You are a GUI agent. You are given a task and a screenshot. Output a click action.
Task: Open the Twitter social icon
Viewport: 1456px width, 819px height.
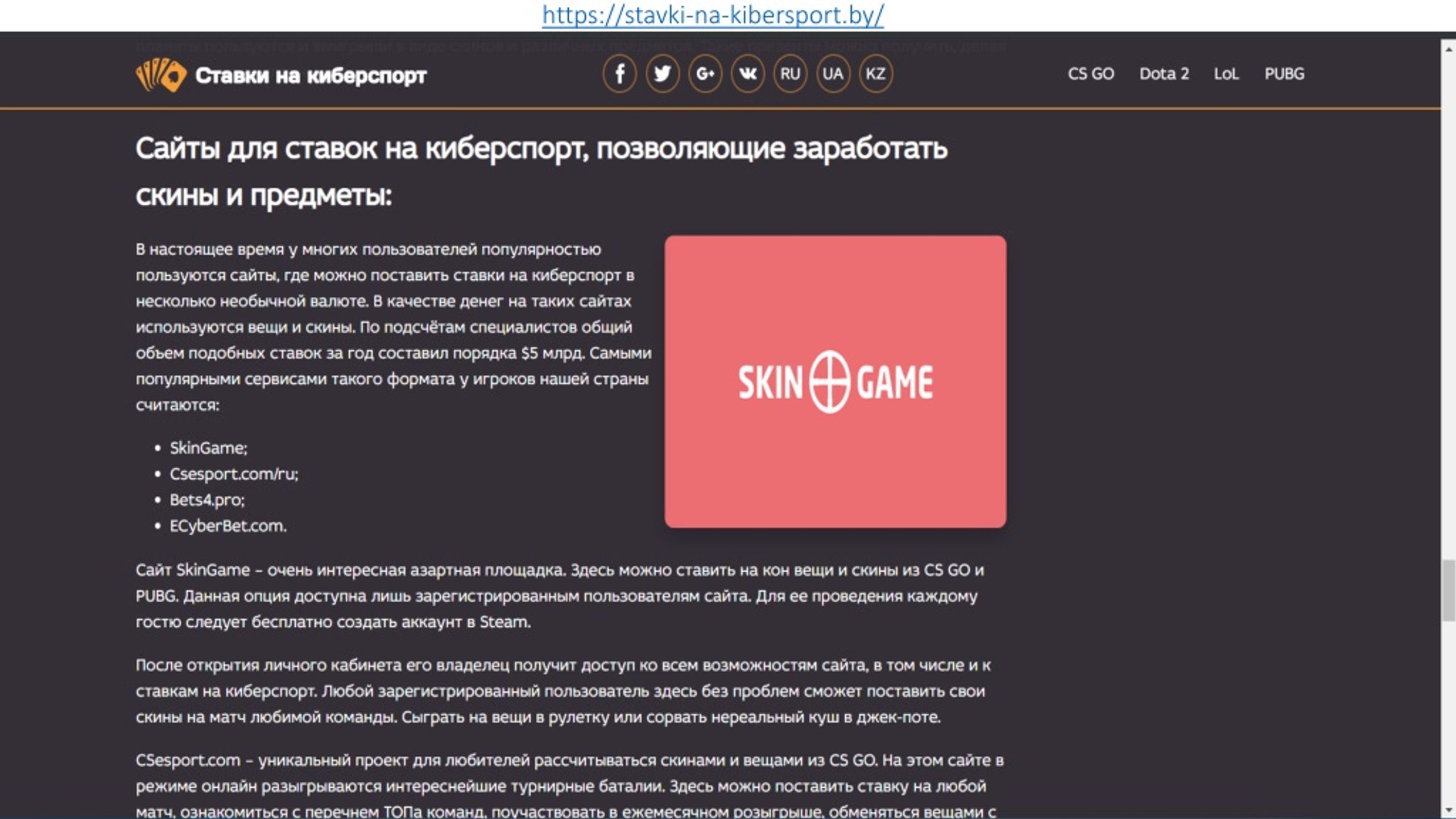[x=662, y=74]
